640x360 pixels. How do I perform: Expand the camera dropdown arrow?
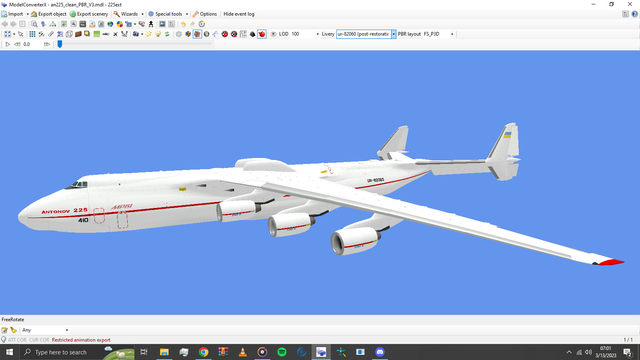[x=142, y=34]
